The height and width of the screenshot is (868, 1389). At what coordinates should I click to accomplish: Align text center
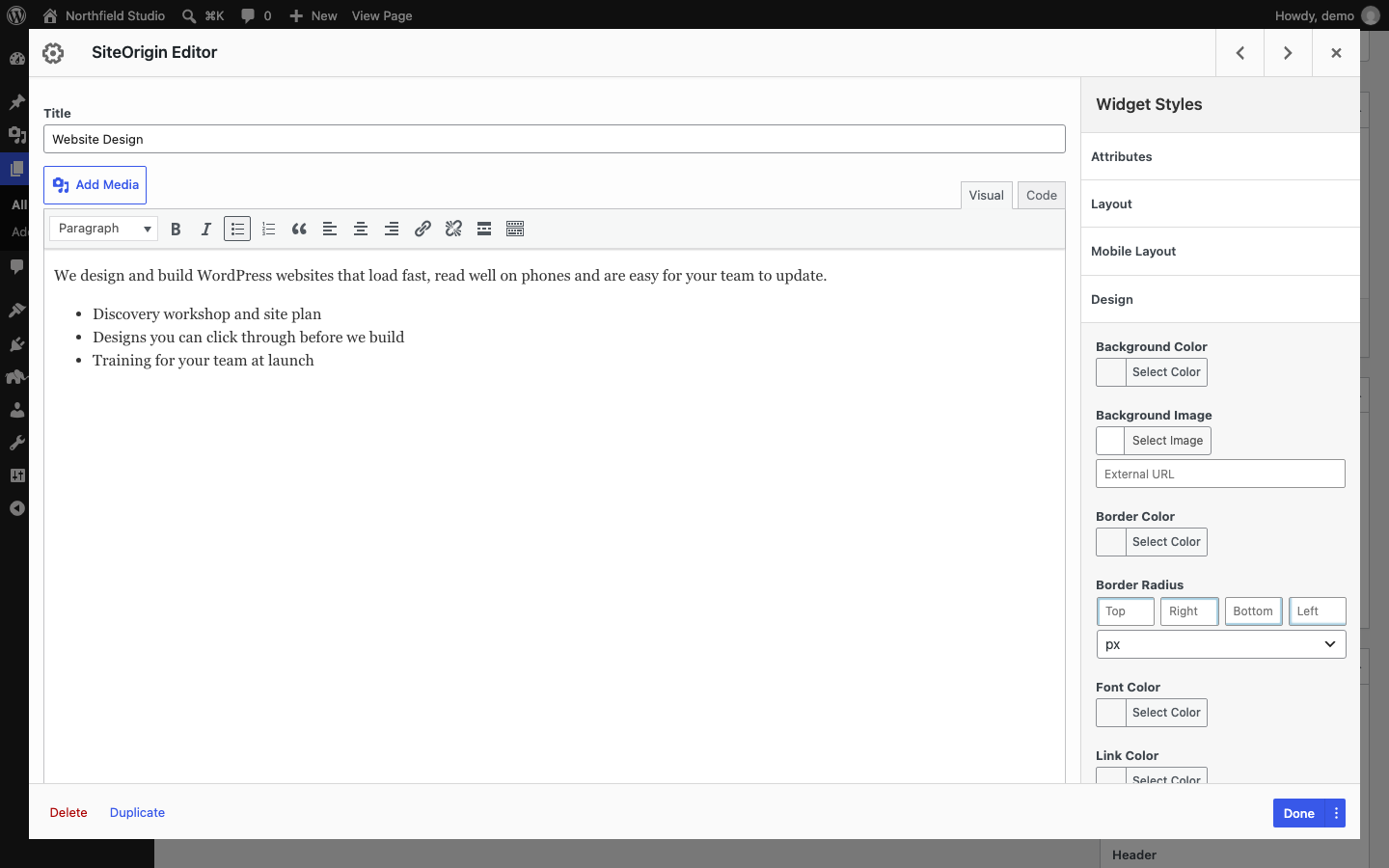(x=361, y=229)
